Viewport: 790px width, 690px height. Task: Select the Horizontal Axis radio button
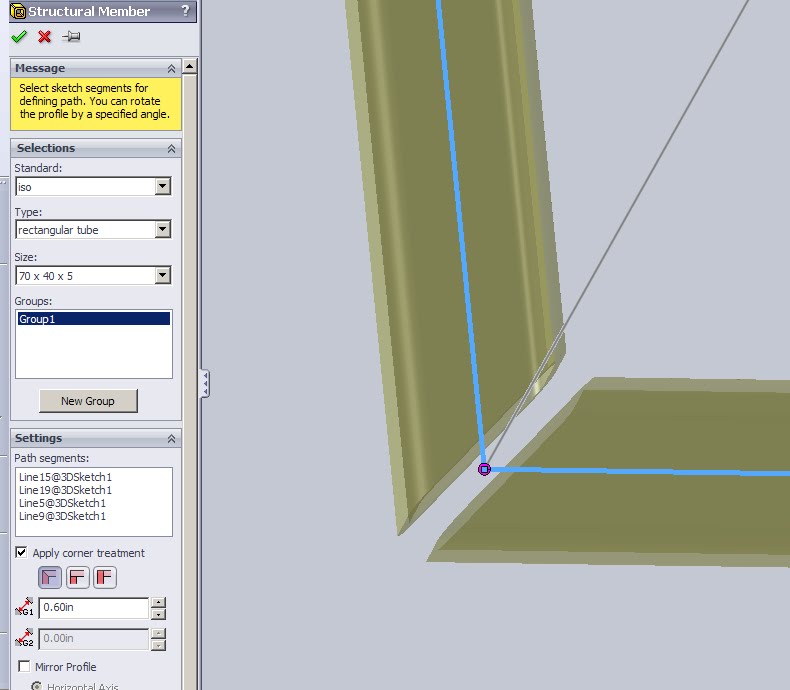pos(36,686)
